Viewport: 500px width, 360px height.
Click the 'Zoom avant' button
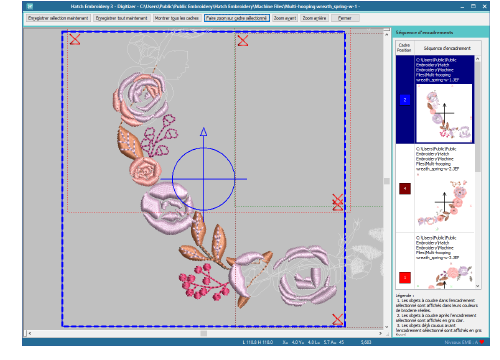285,18
